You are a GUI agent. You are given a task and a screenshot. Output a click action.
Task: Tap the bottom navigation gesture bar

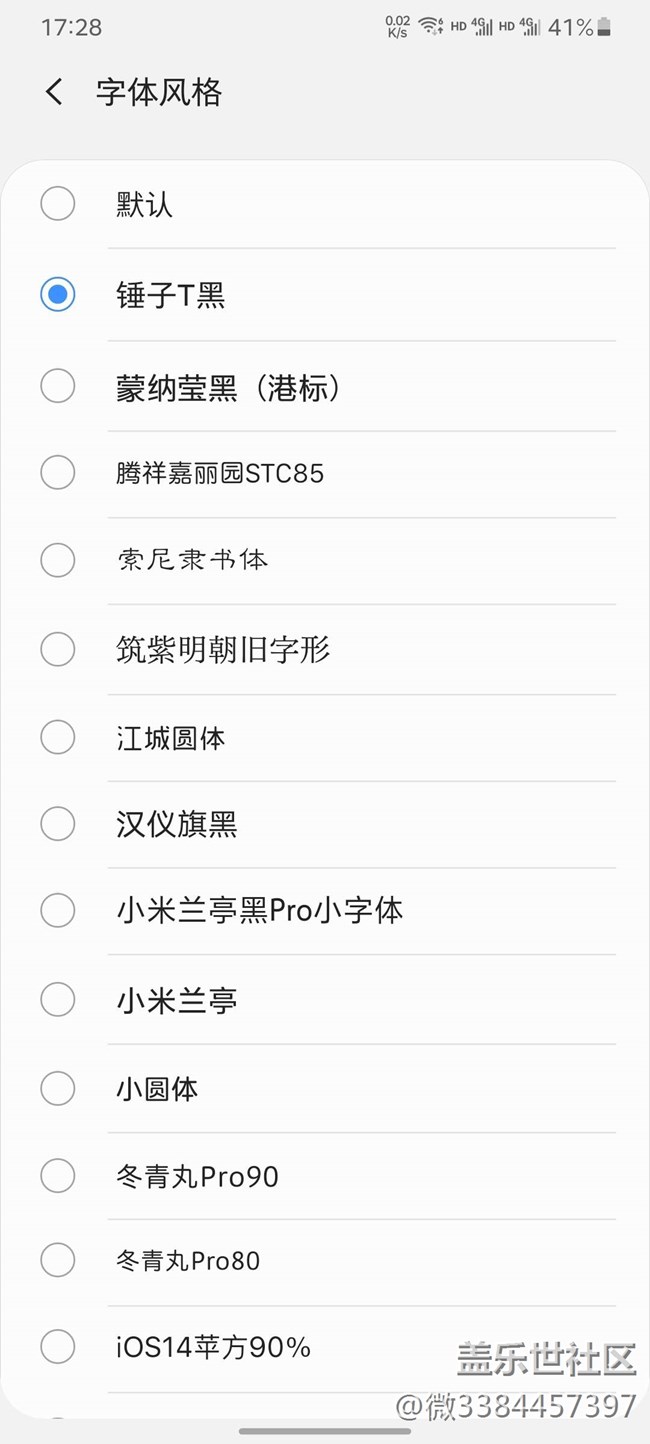pos(325,1431)
